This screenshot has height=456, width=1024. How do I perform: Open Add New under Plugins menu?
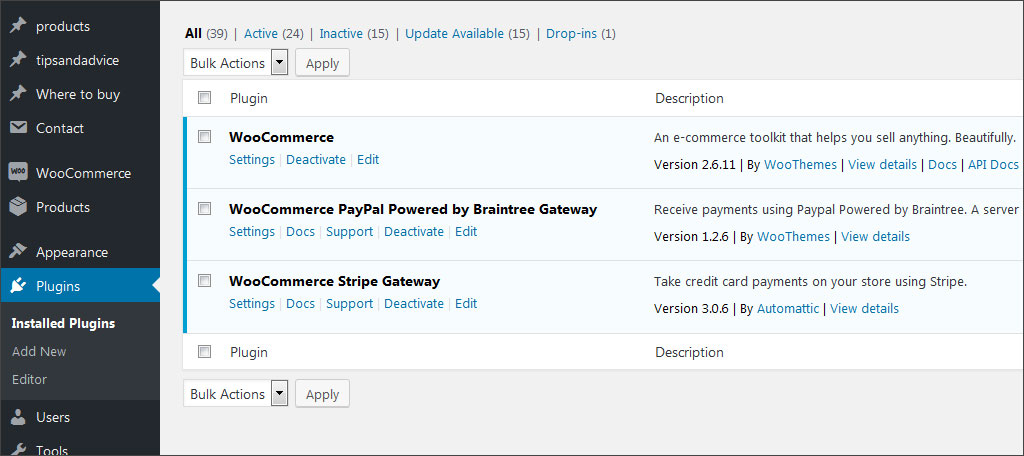tap(39, 351)
